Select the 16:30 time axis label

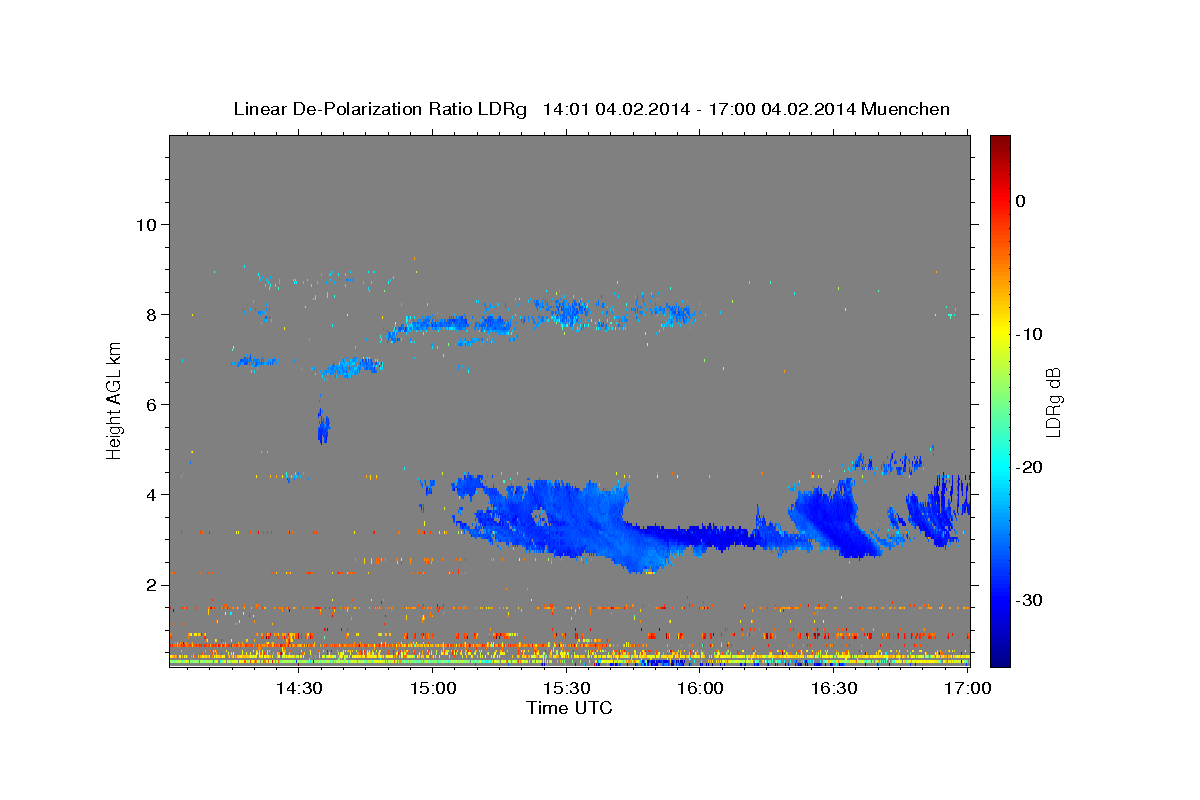(x=835, y=688)
